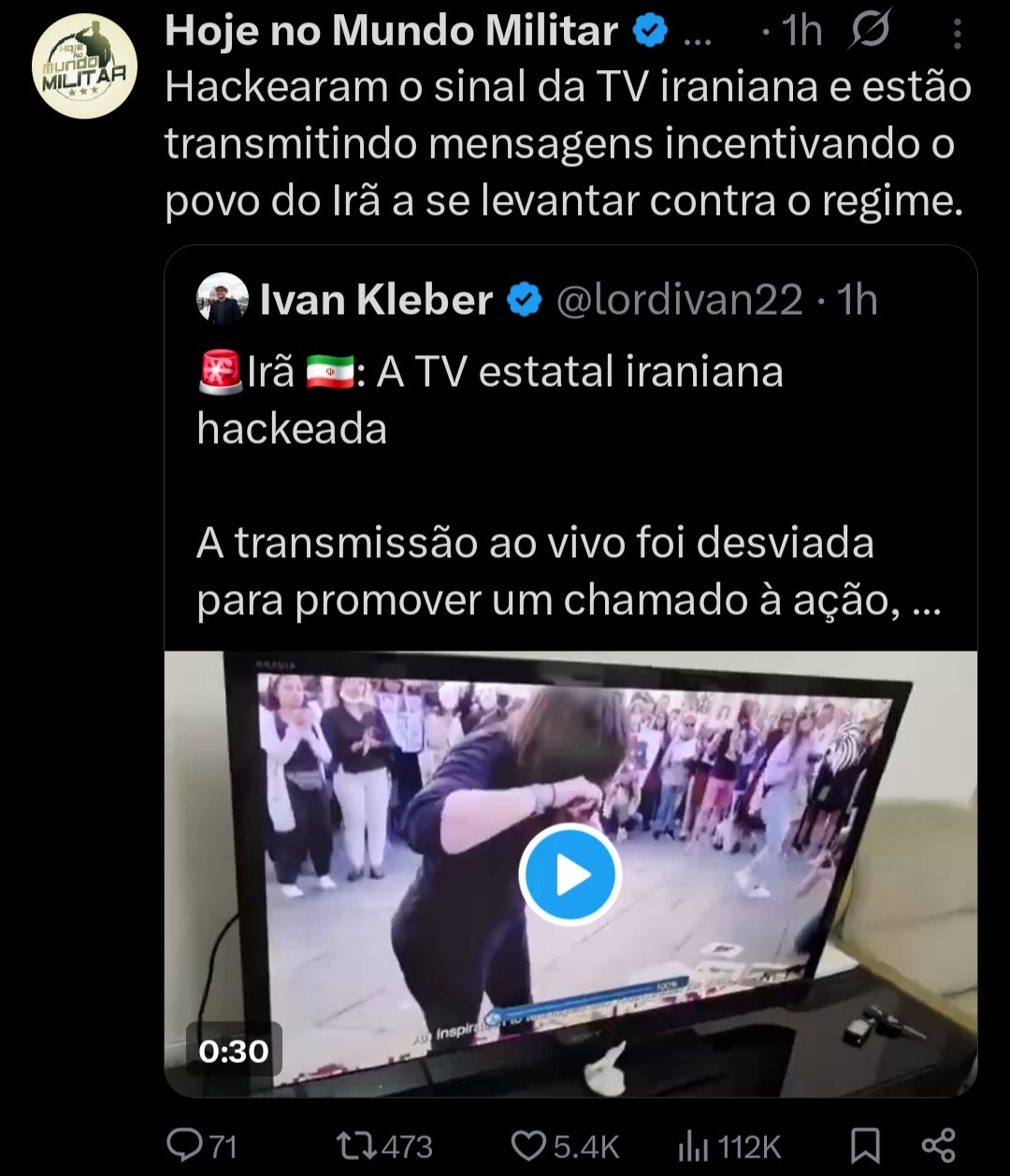
Task: Open Hoje no Mundo Militar profile avatar
Action: pos(84,65)
